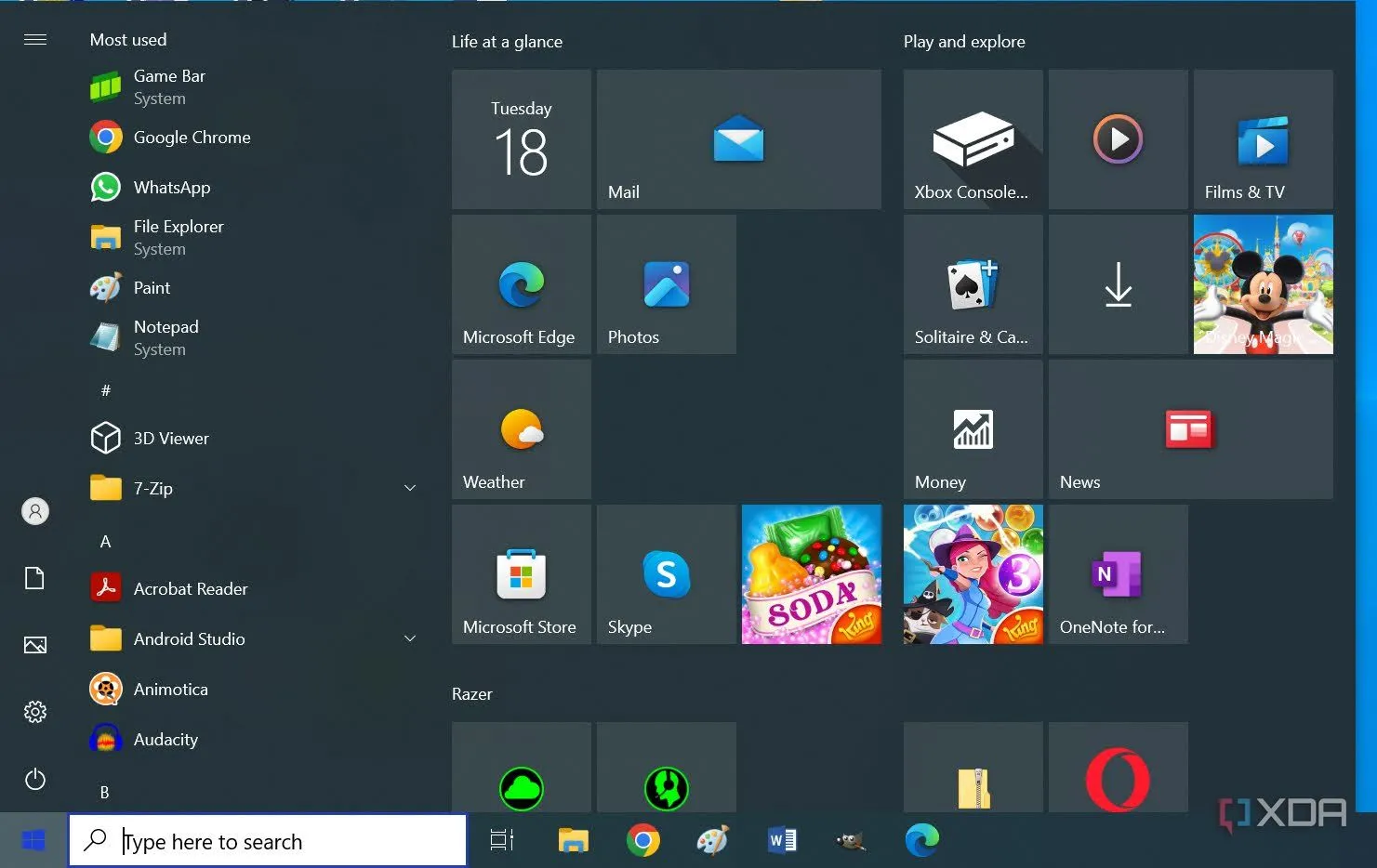Open Xbox Console Companion tile

point(973,139)
